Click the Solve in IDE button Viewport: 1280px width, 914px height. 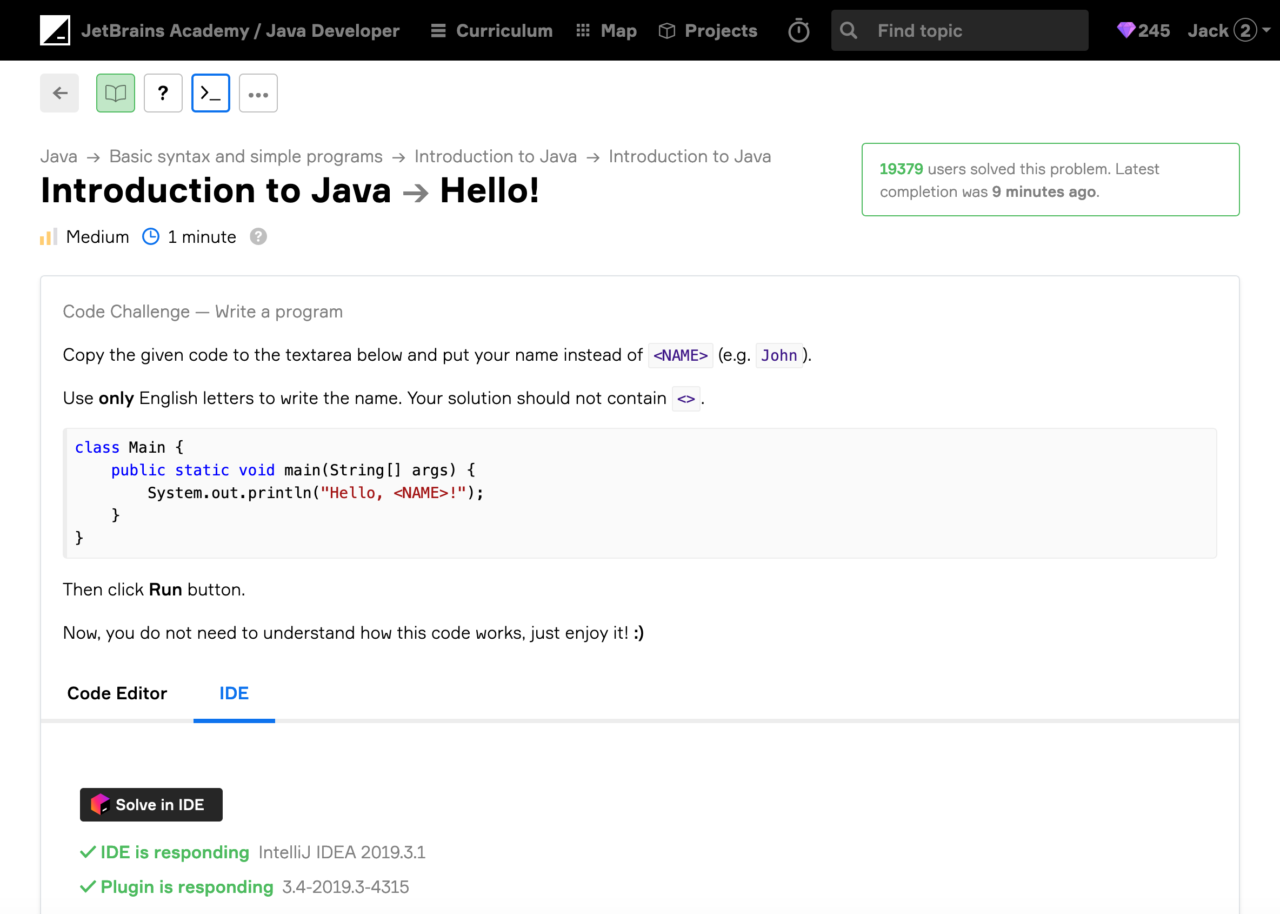tap(151, 804)
